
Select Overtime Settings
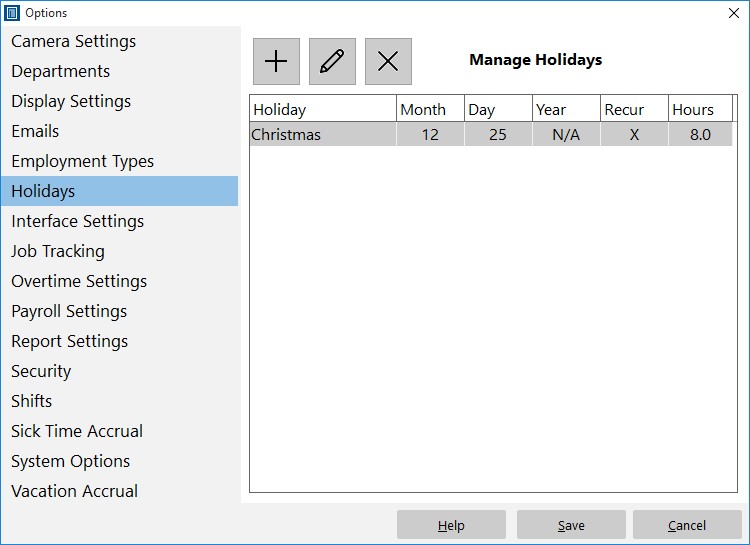[79, 281]
